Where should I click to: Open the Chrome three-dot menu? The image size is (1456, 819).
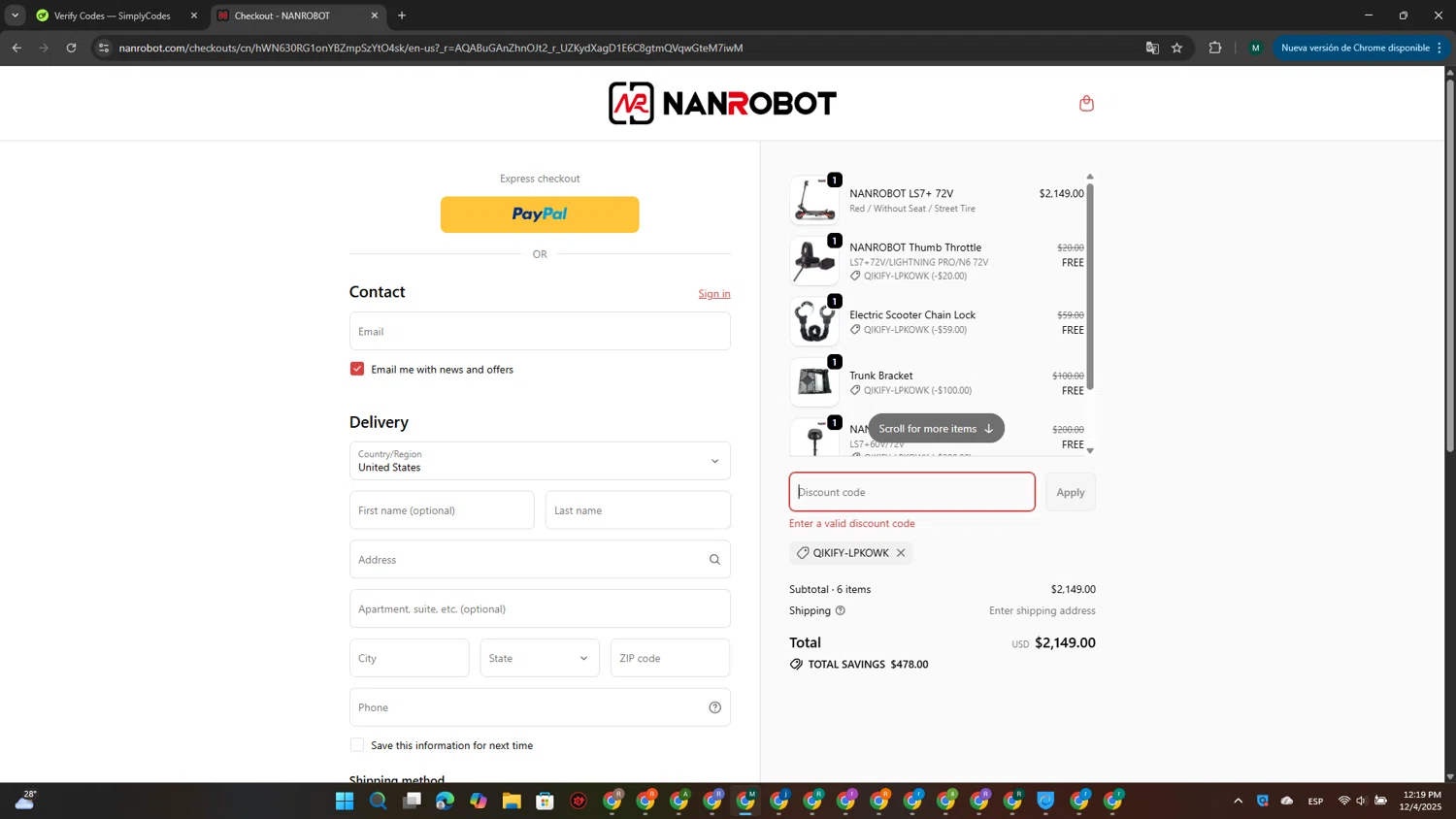[1439, 48]
